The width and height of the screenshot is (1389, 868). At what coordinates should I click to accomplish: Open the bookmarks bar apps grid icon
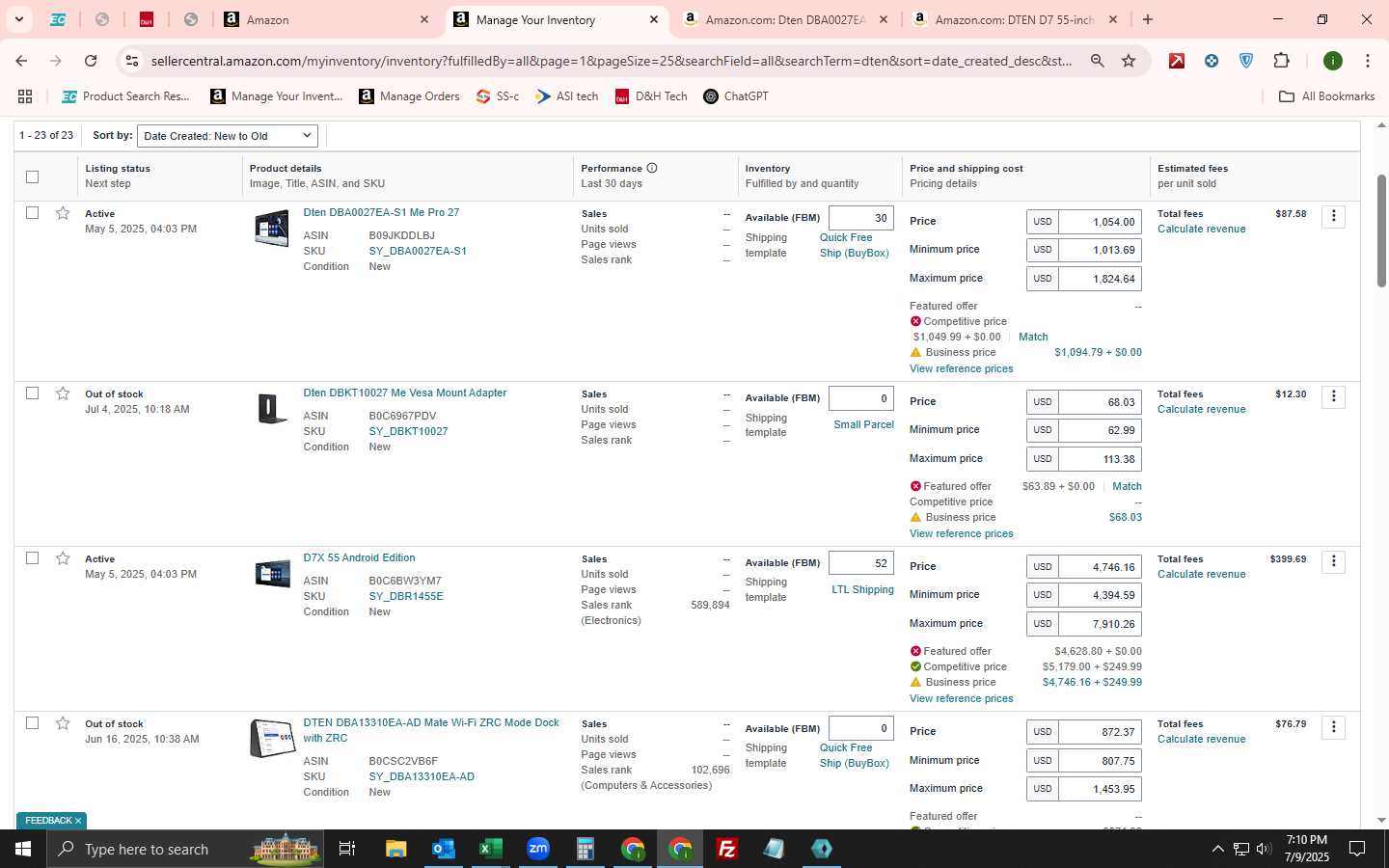(25, 96)
